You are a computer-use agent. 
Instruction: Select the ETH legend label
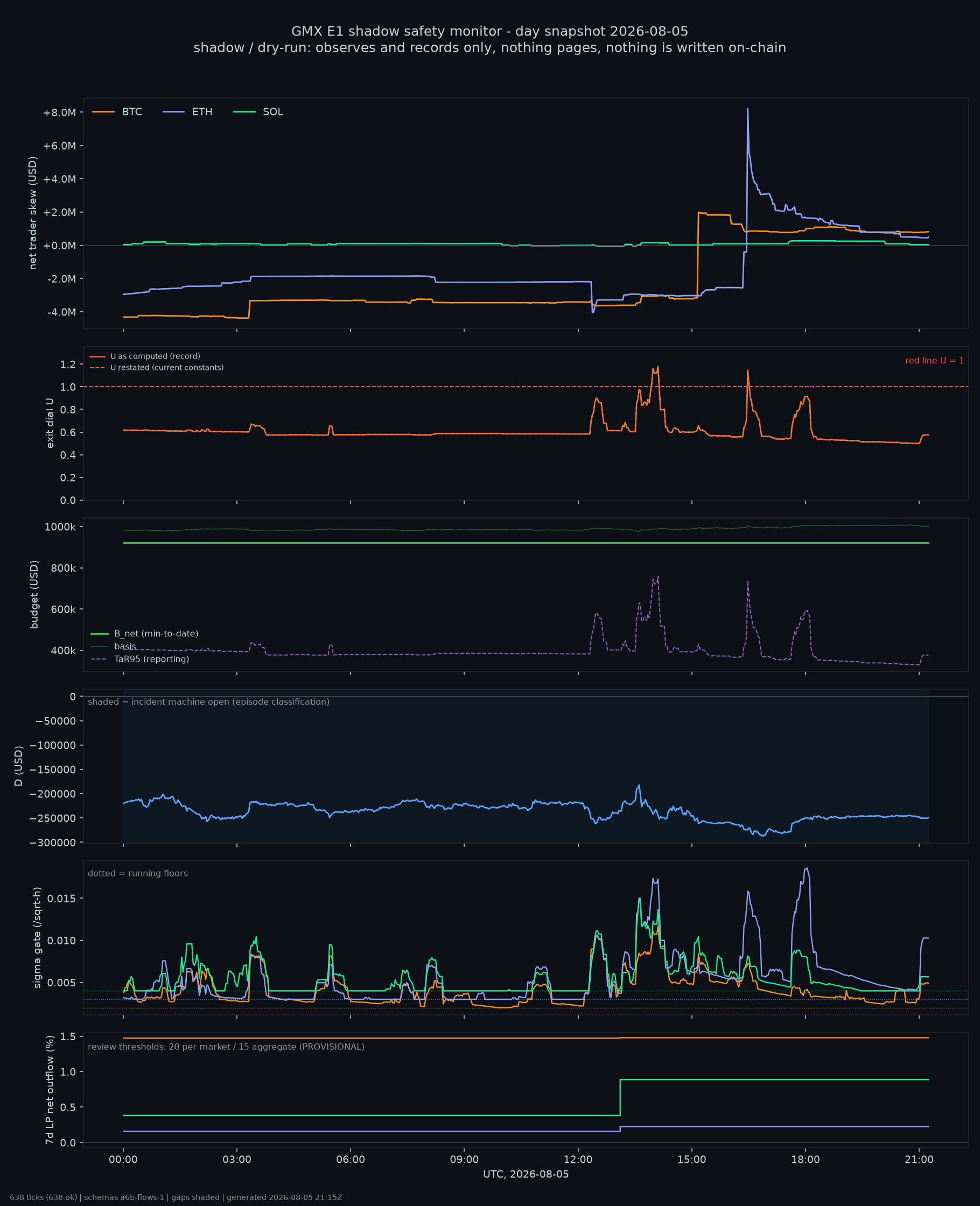202,112
